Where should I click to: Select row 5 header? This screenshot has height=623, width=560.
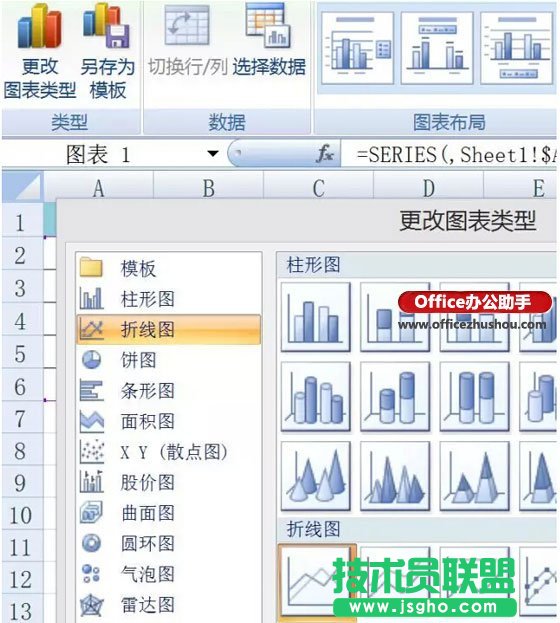tap(22, 352)
